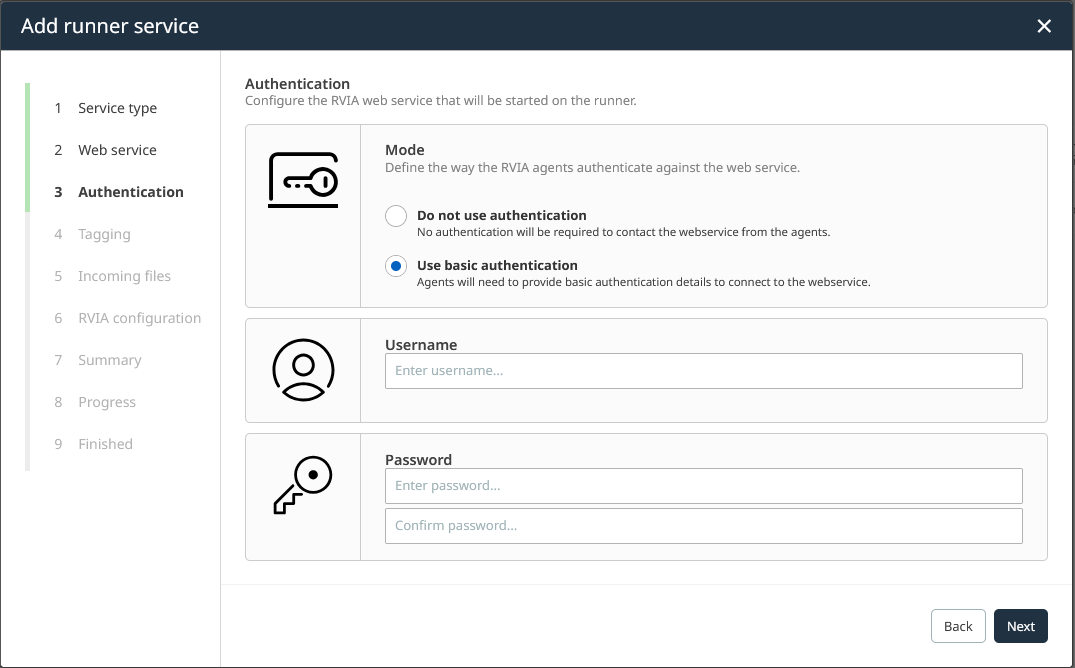Select Do not use authentication option
Image resolution: width=1075 pixels, height=668 pixels.
point(396,216)
